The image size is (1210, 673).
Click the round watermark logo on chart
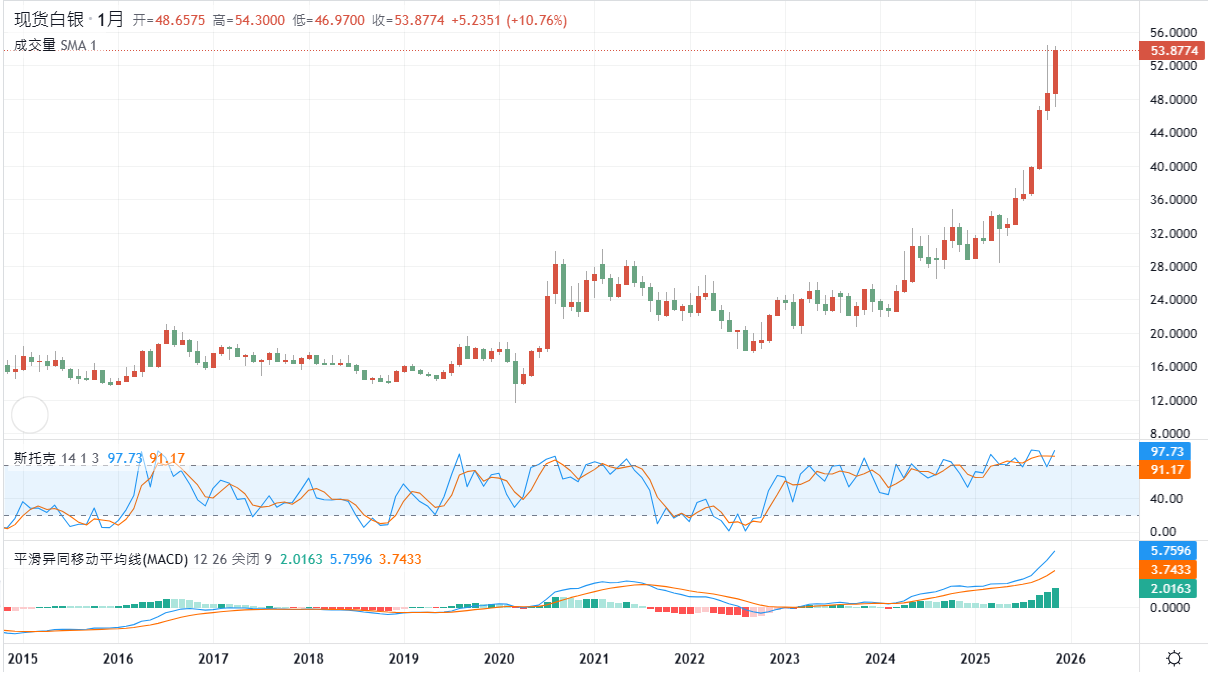(29, 416)
